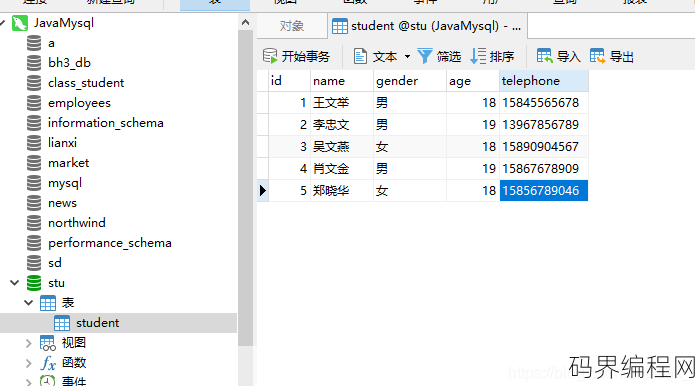Click name cell 王文举
Screen dimensions: 695x386
pos(342,103)
